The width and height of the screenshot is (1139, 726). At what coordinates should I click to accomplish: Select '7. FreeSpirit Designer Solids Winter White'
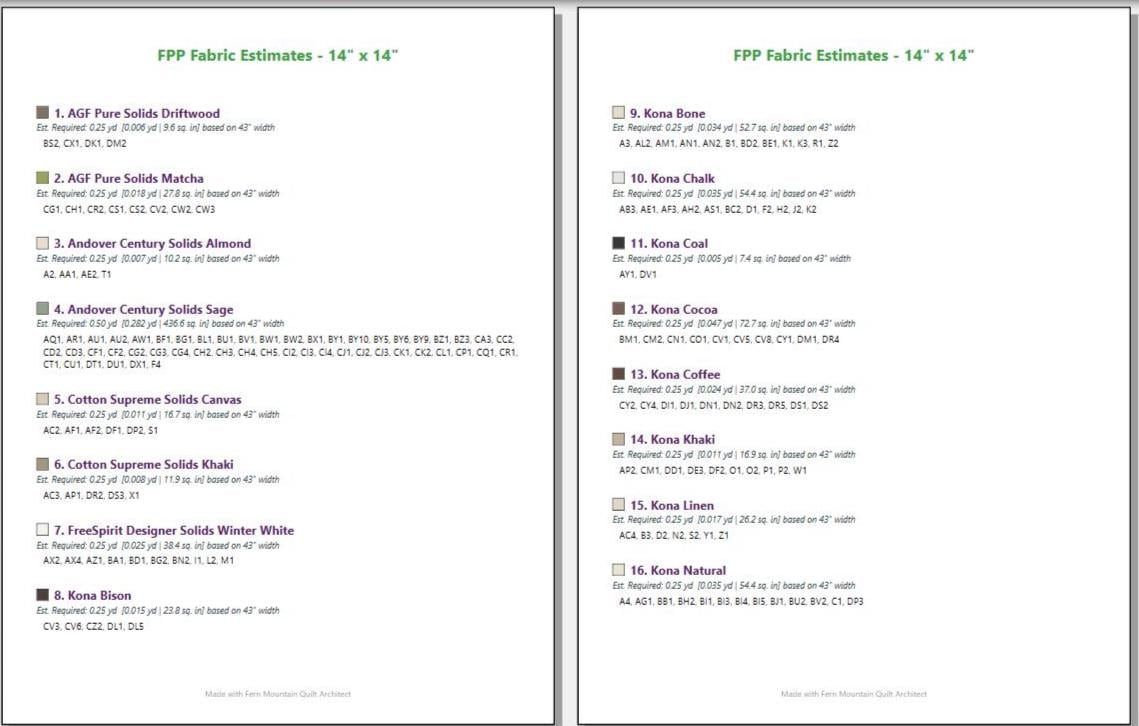[174, 531]
